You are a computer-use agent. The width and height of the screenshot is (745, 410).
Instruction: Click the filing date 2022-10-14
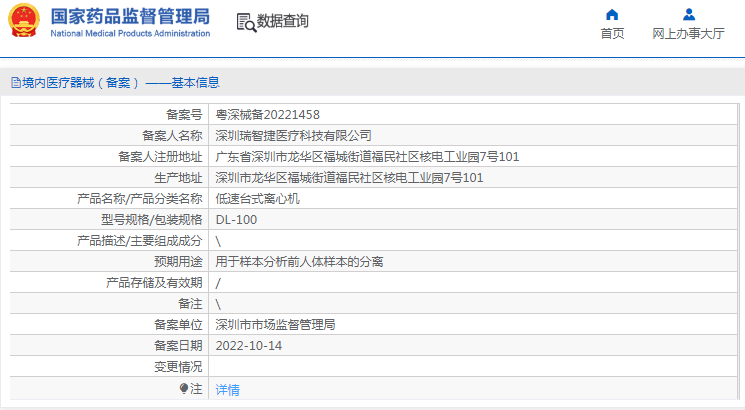pyautogui.click(x=249, y=345)
